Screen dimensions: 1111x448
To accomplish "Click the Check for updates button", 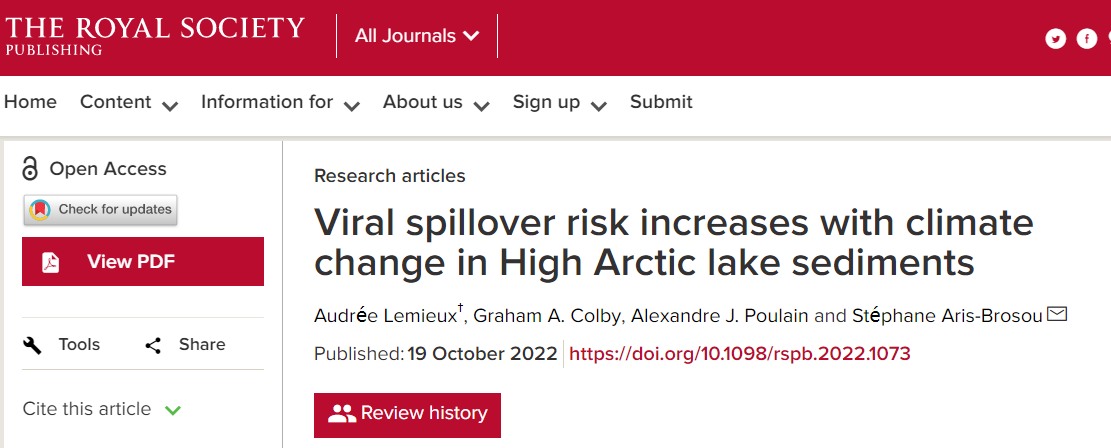I will (x=100, y=210).
